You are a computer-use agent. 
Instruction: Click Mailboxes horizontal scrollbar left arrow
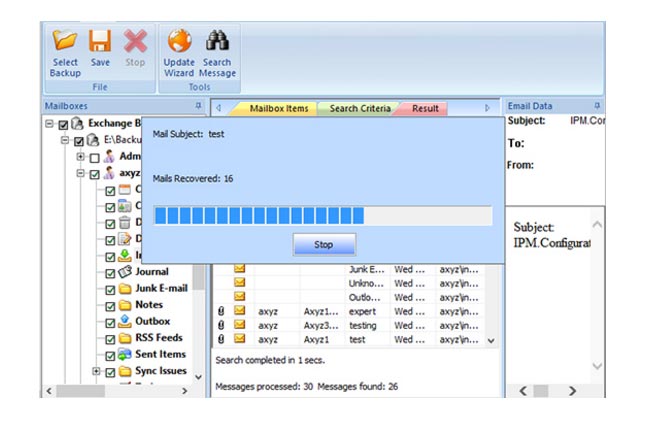click(49, 391)
